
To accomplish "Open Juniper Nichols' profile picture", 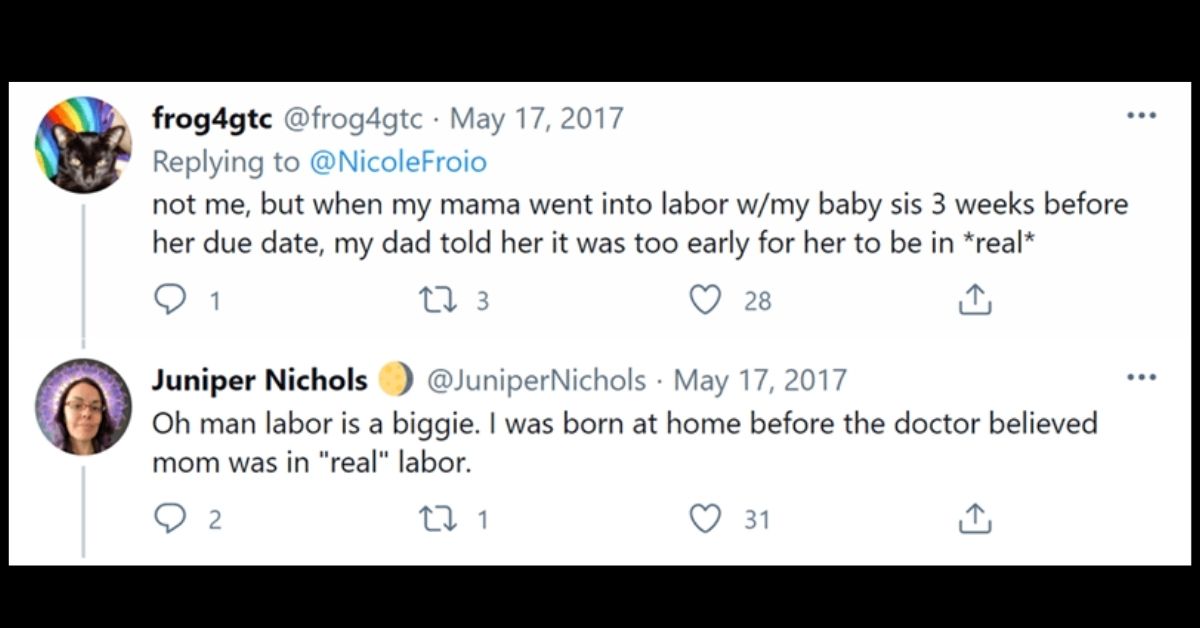I will tap(83, 406).
